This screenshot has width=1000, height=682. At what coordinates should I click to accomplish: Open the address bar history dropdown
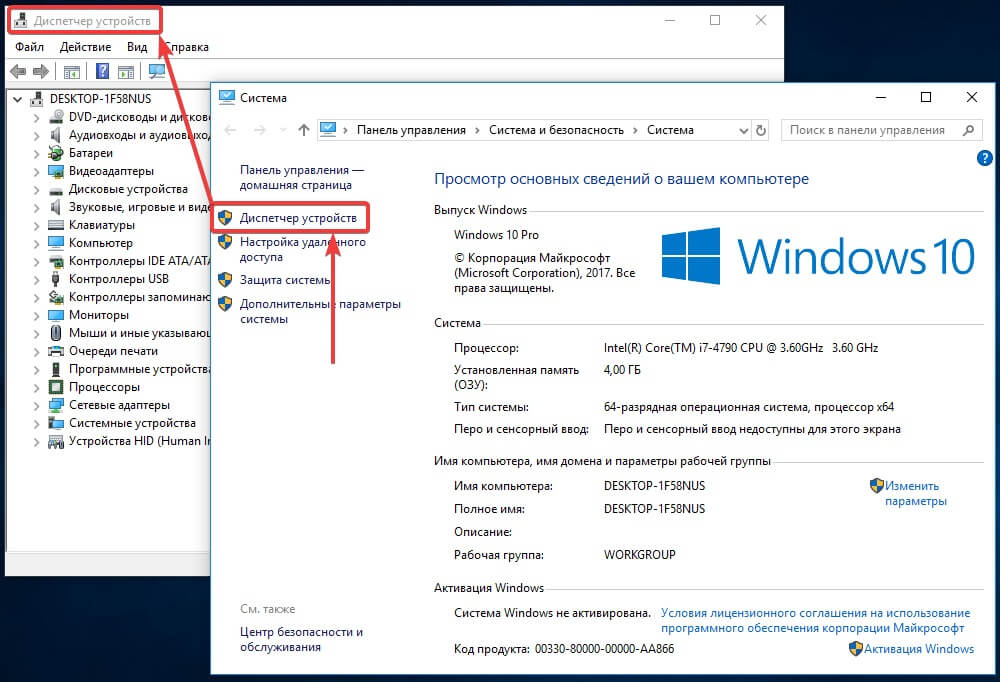[743, 131]
